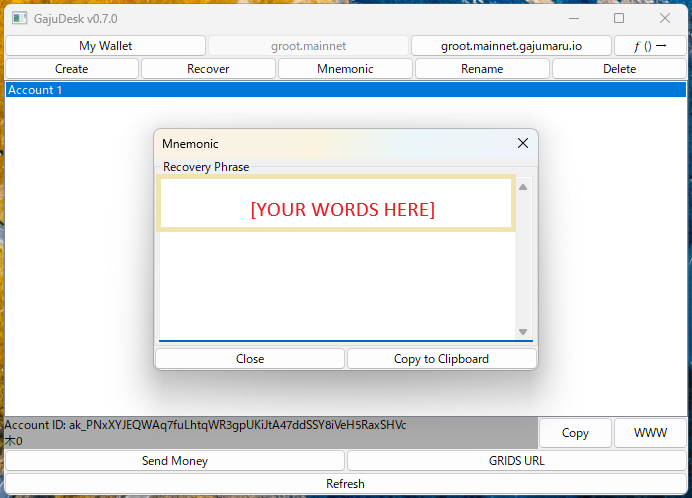Close the Mnemonic dialog with X
The height and width of the screenshot is (498, 692).
click(522, 143)
